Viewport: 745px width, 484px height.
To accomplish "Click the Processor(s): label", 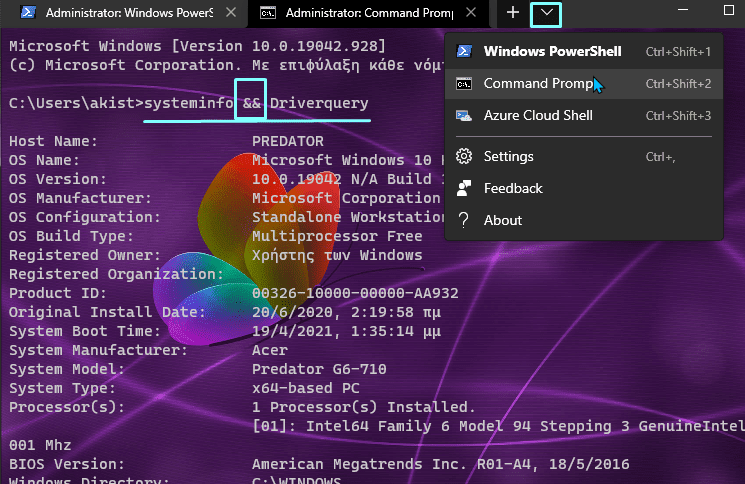I will (67, 407).
